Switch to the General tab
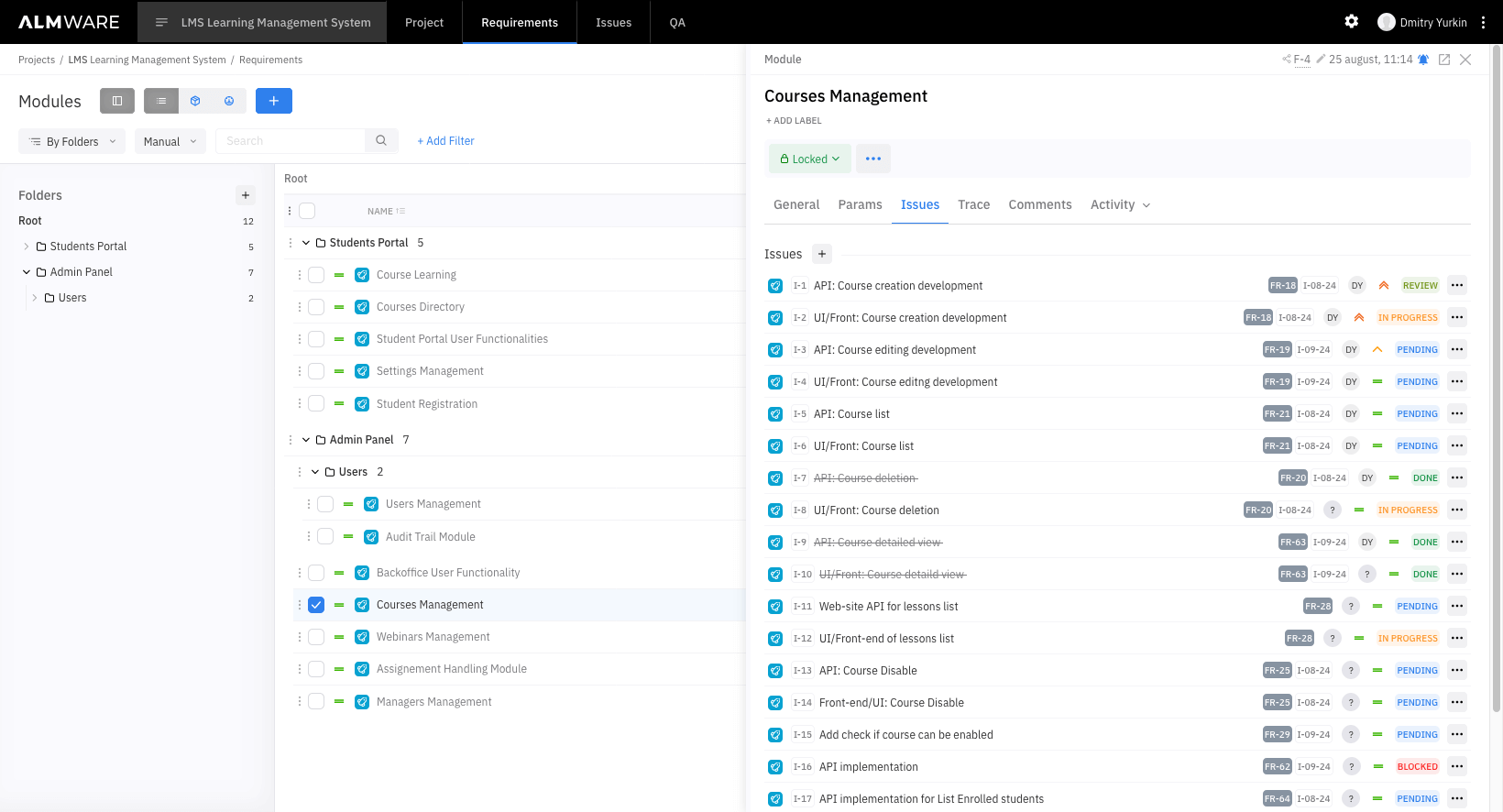The image size is (1503, 812). pos(796,204)
